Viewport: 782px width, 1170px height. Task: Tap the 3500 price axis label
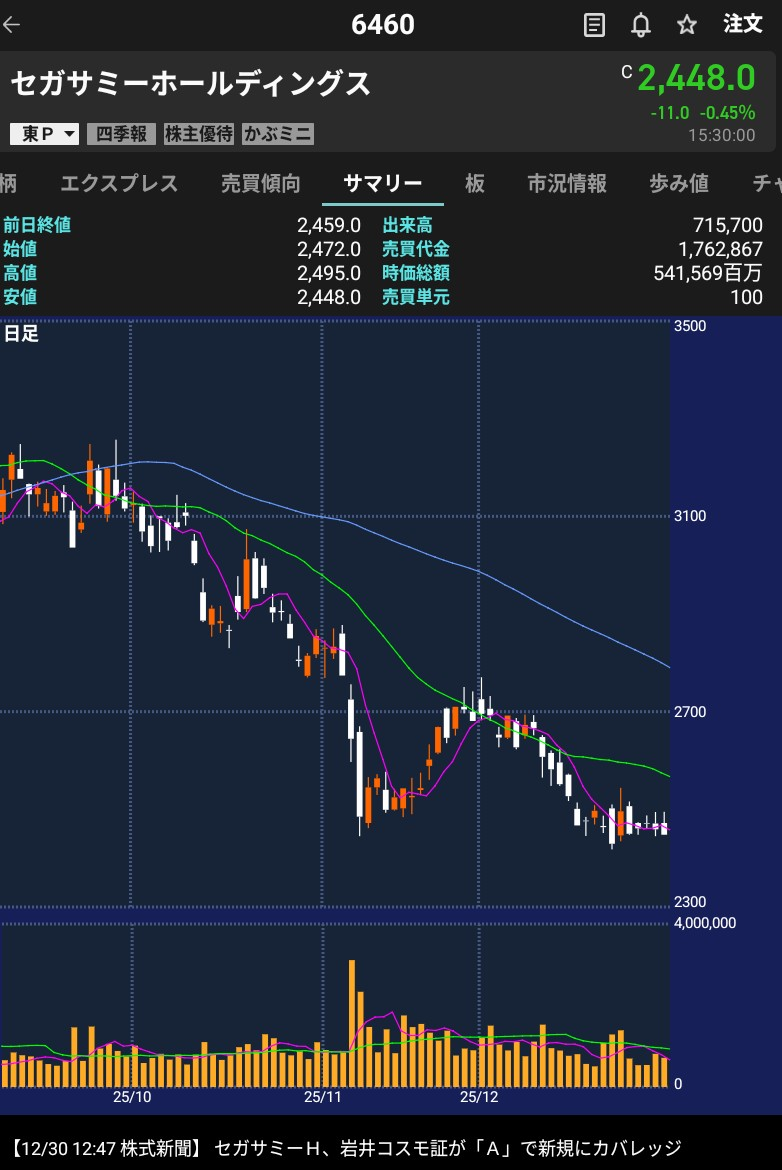coord(689,326)
